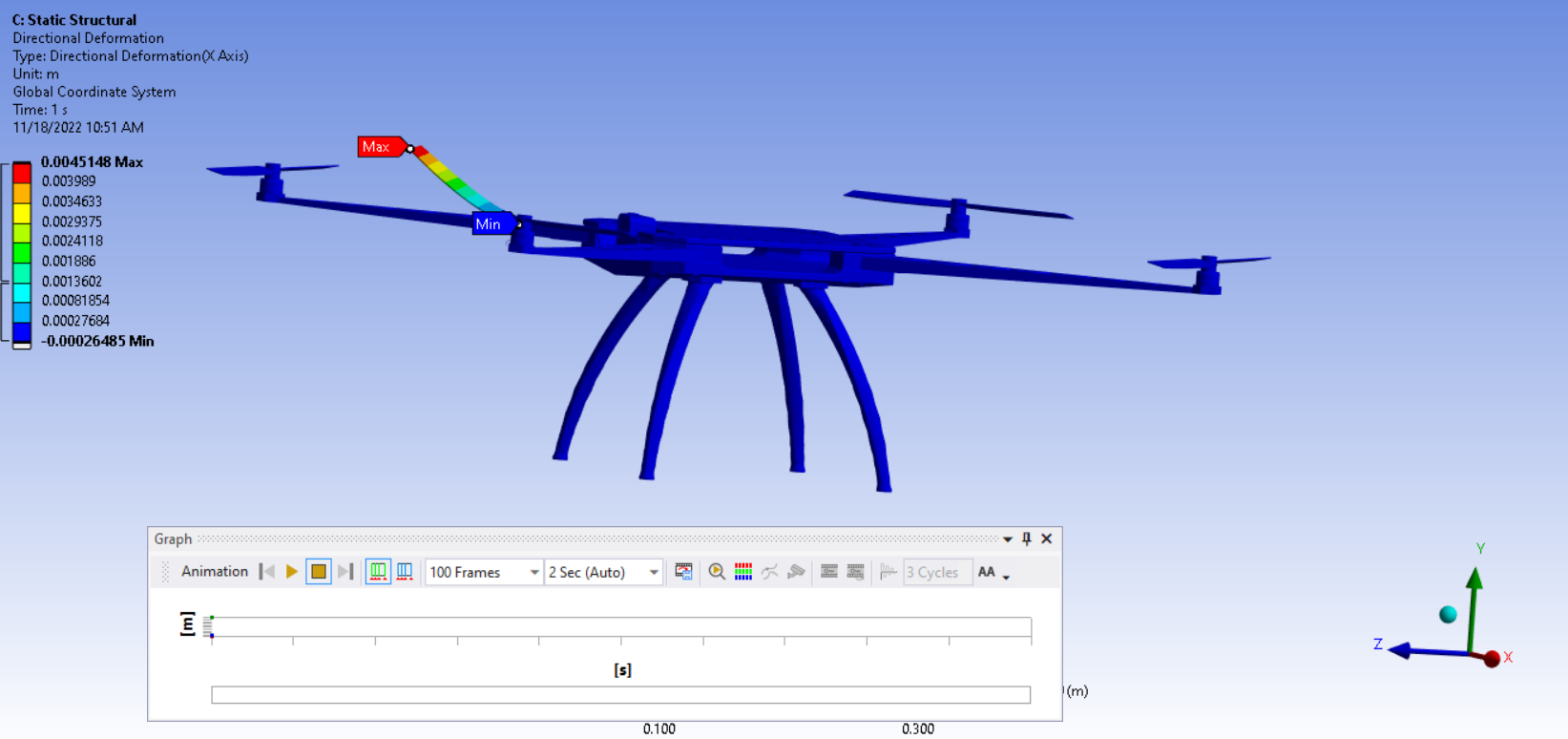Click the blue Min probe label
Image resolution: width=1568 pixels, height=739 pixels.
490,224
